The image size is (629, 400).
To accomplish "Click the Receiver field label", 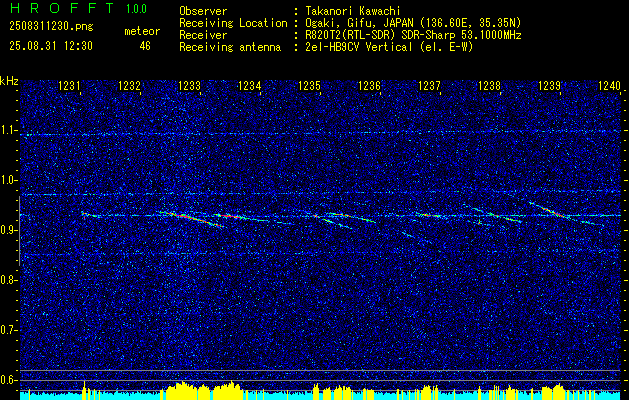I will coord(203,35).
